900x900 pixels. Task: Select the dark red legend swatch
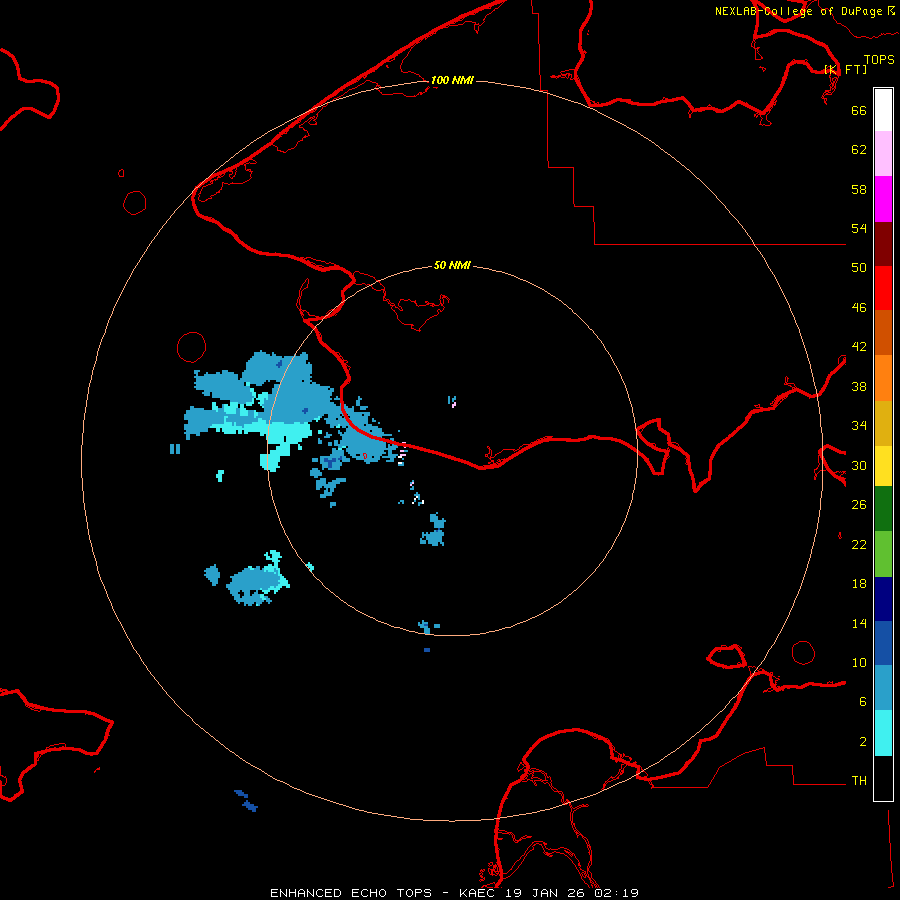coord(883,244)
